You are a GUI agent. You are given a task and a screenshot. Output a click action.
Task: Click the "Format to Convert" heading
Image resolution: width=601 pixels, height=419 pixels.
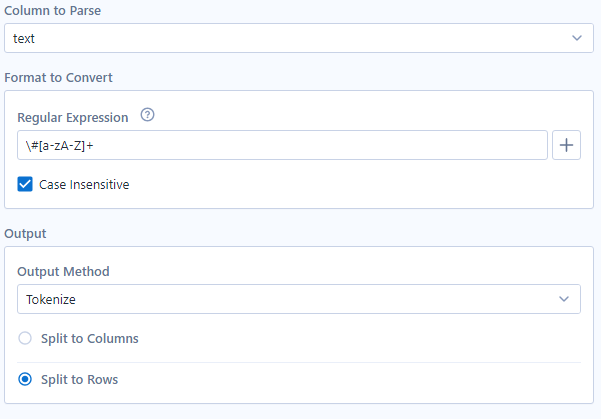(x=58, y=77)
